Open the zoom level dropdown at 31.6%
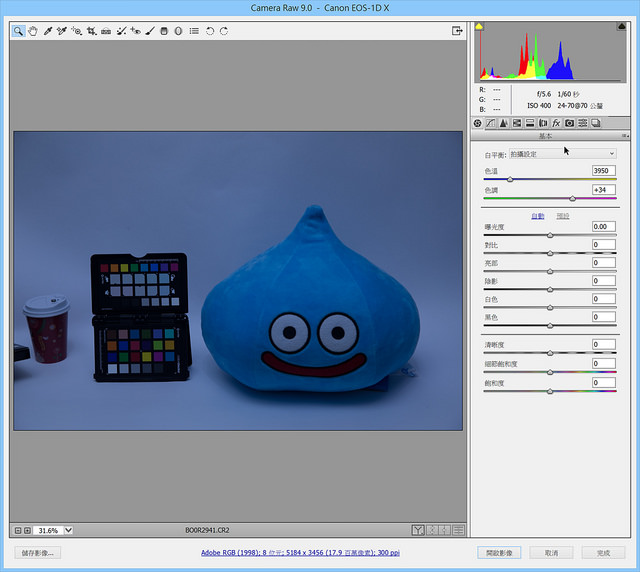 point(69,530)
